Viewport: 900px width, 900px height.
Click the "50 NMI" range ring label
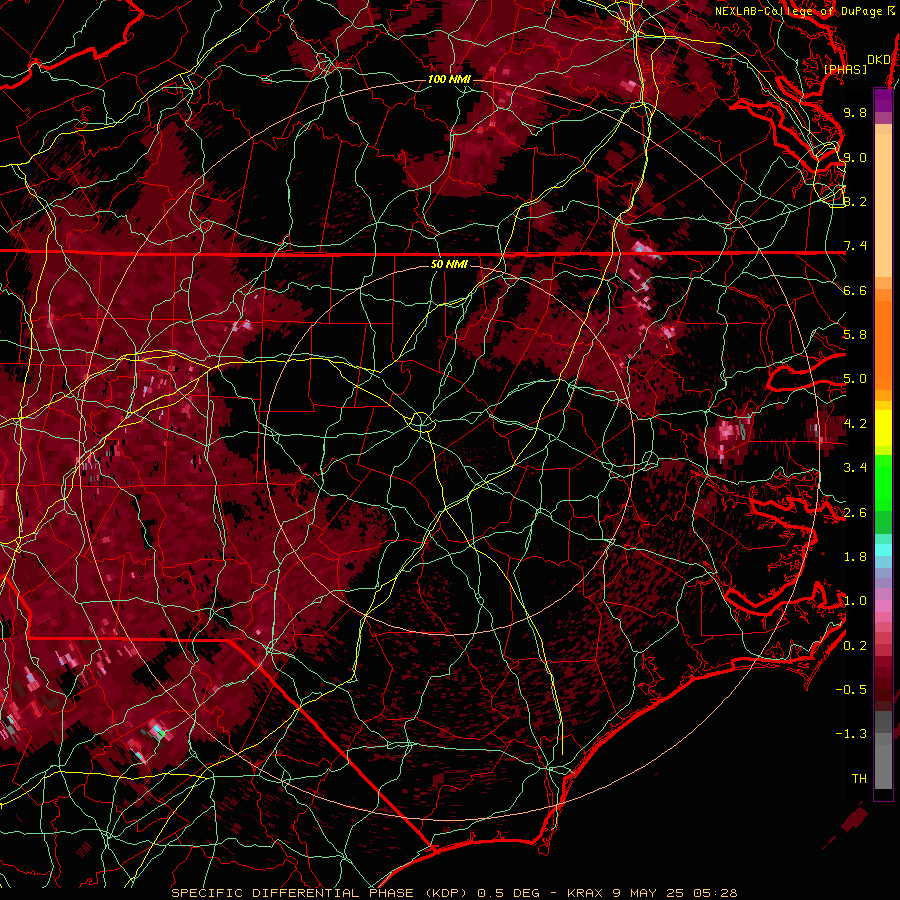point(449,264)
